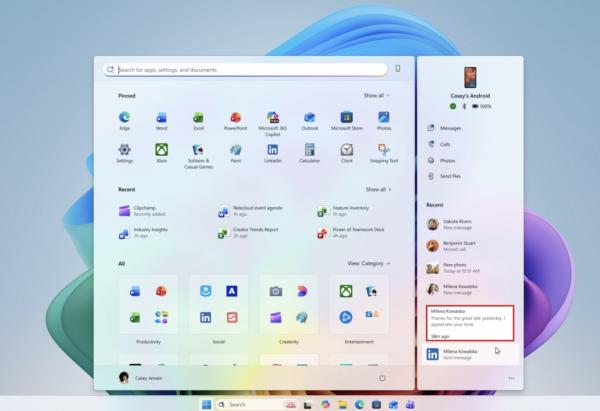Select Send files in the phone panel
Viewport: 600px width, 411px height.
tap(444, 176)
